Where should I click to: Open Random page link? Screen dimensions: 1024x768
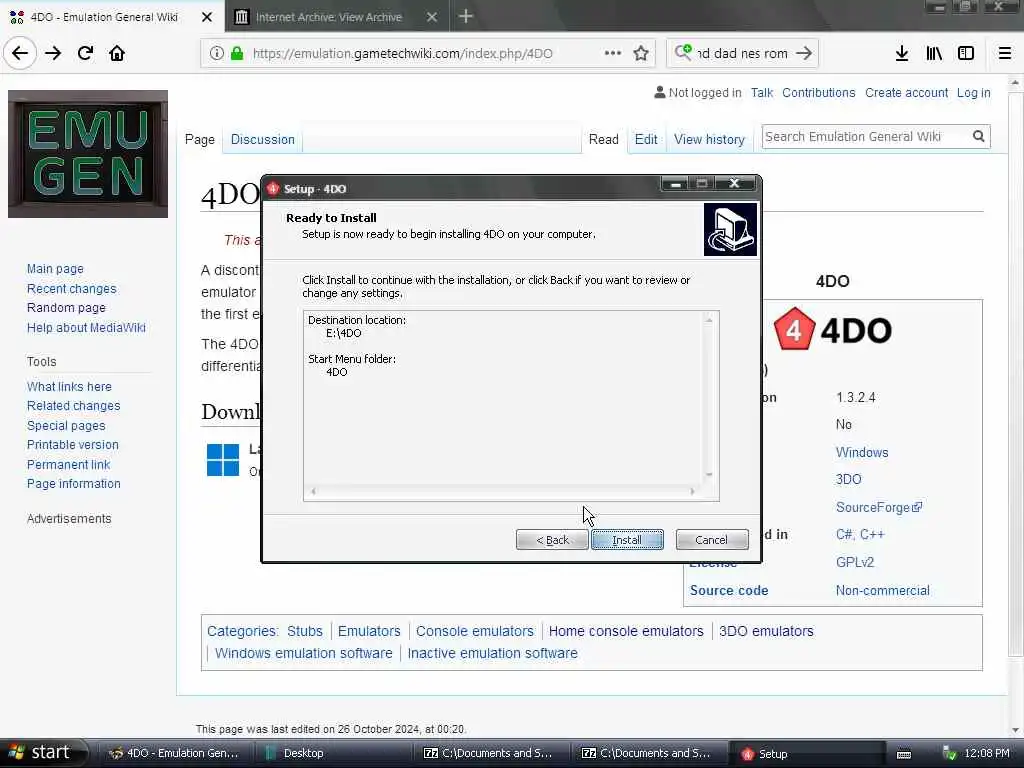[x=66, y=308]
